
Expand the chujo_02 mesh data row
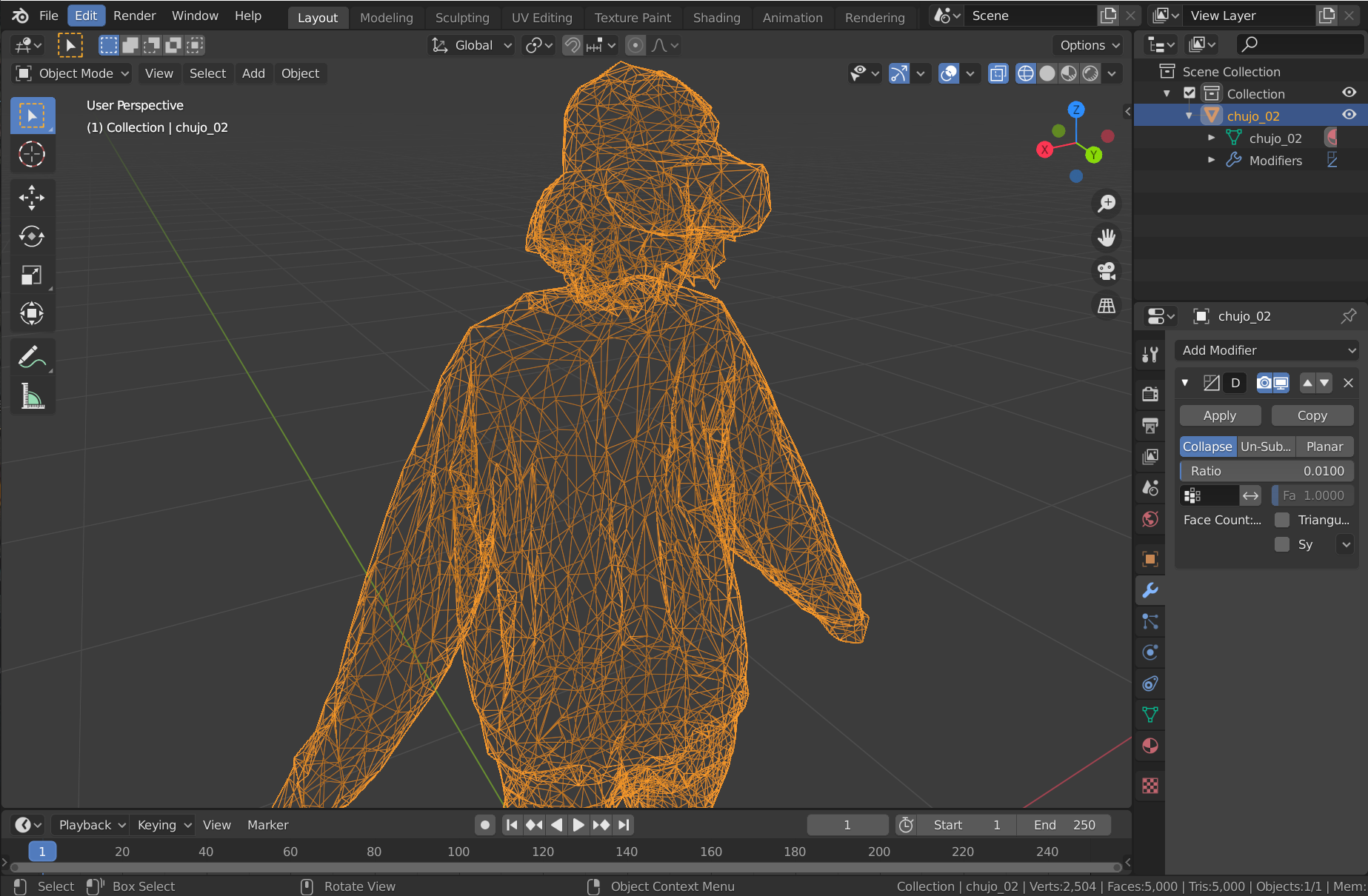[x=1211, y=137]
